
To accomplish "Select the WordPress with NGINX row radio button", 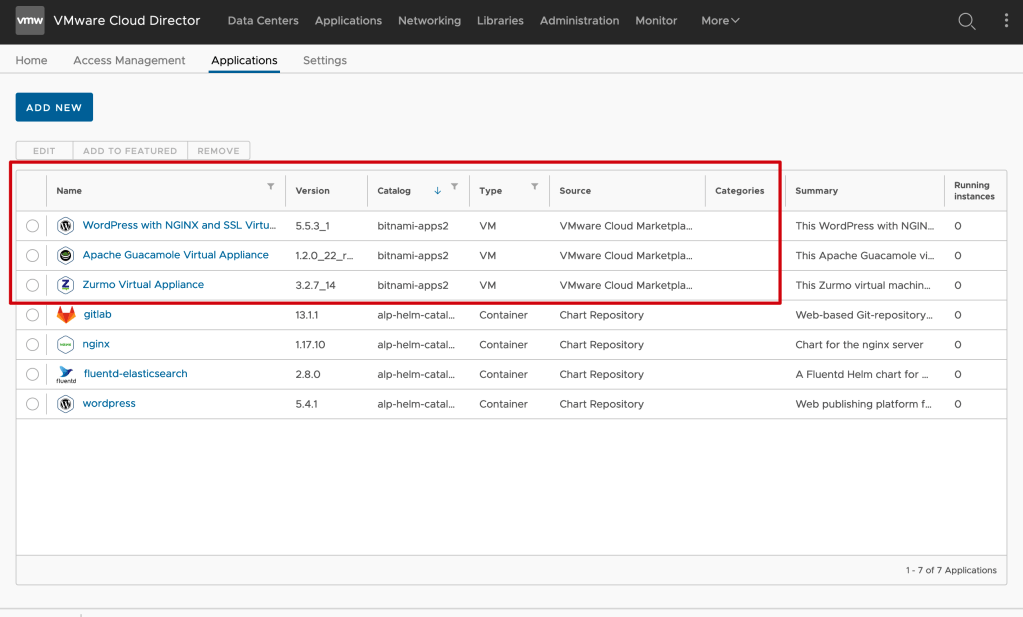I will click(32, 226).
